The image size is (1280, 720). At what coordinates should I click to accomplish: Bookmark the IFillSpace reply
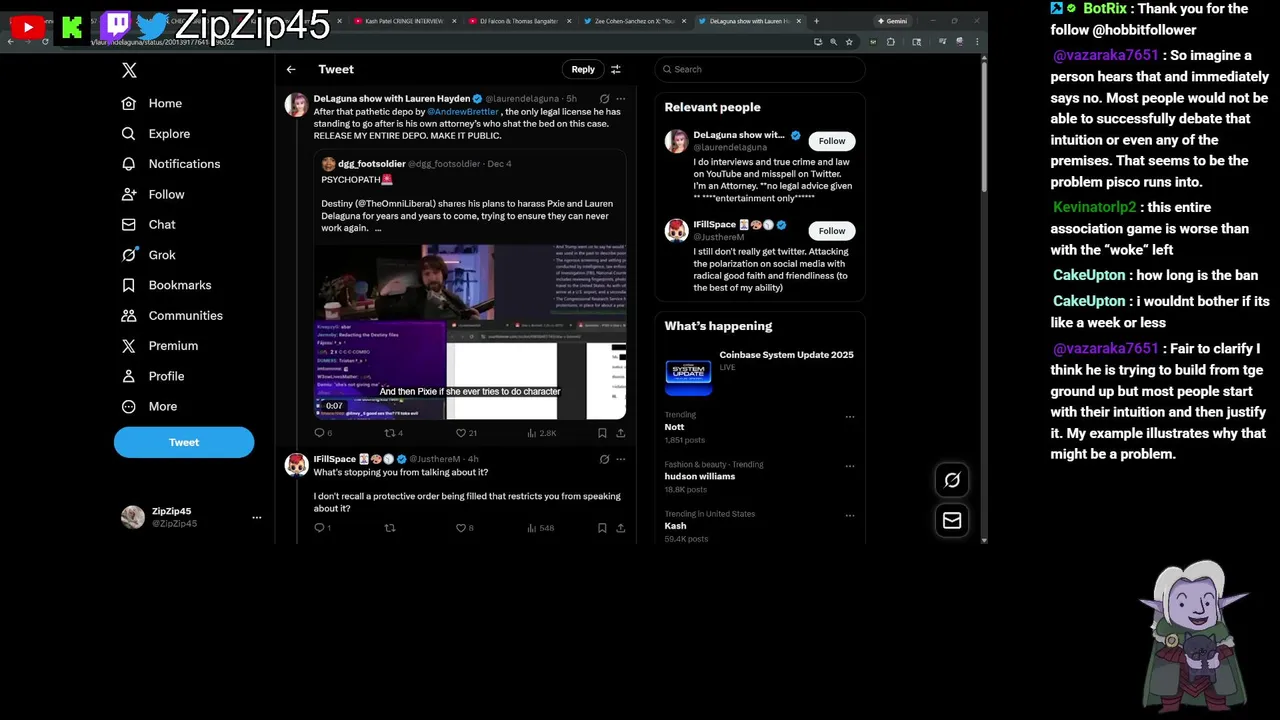[602, 528]
